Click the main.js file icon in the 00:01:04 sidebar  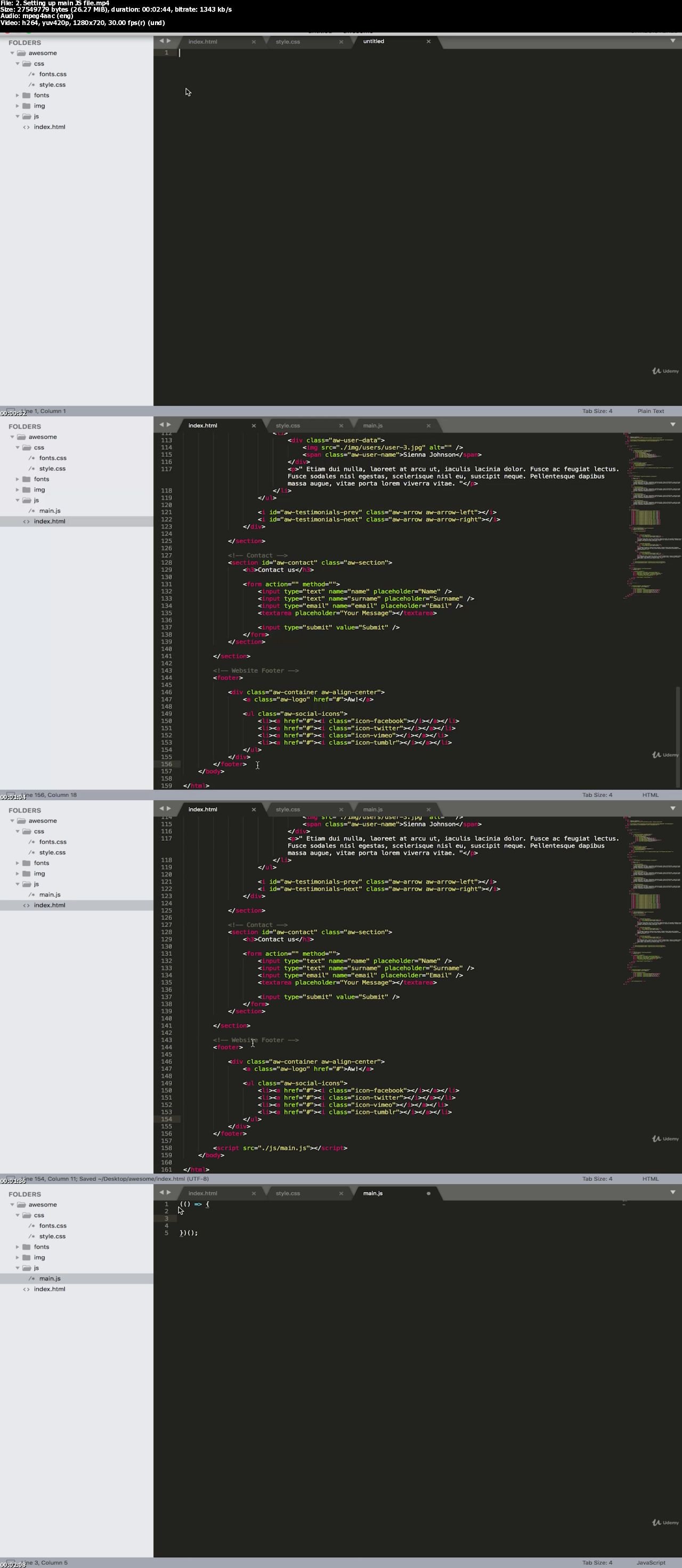31,511
